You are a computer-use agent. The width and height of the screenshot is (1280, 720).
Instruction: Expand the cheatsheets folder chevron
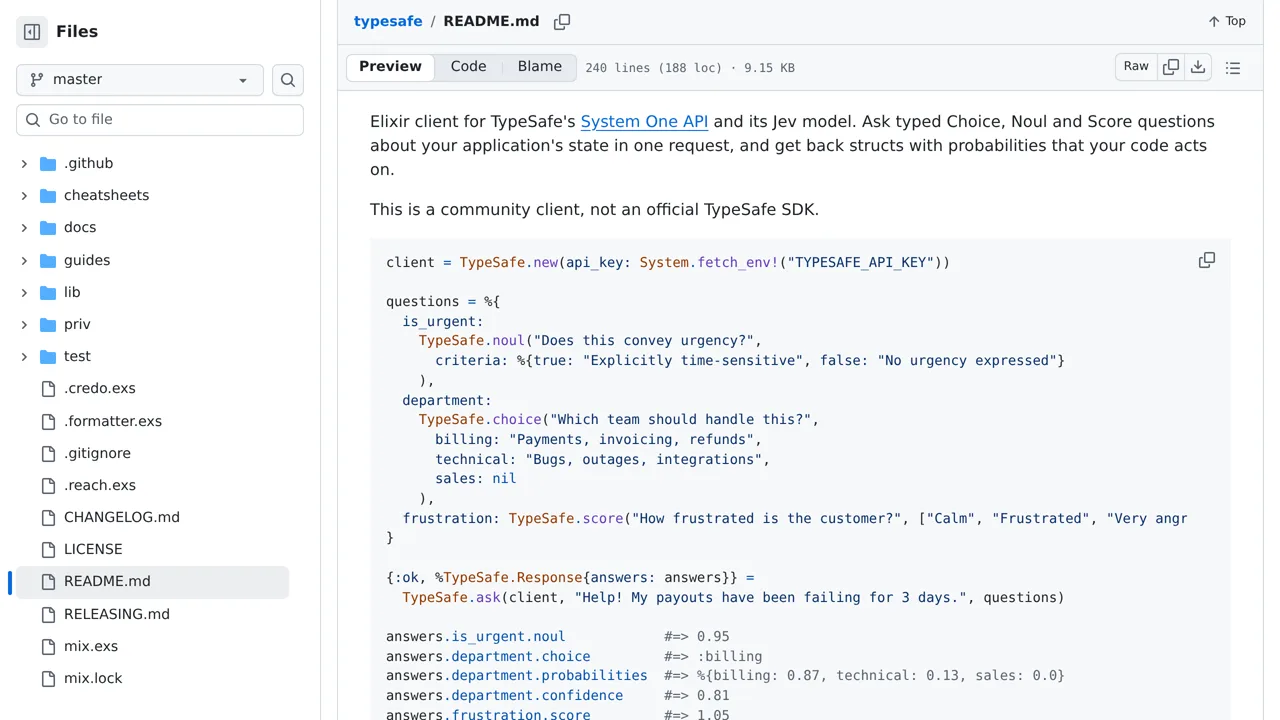[x=24, y=196]
